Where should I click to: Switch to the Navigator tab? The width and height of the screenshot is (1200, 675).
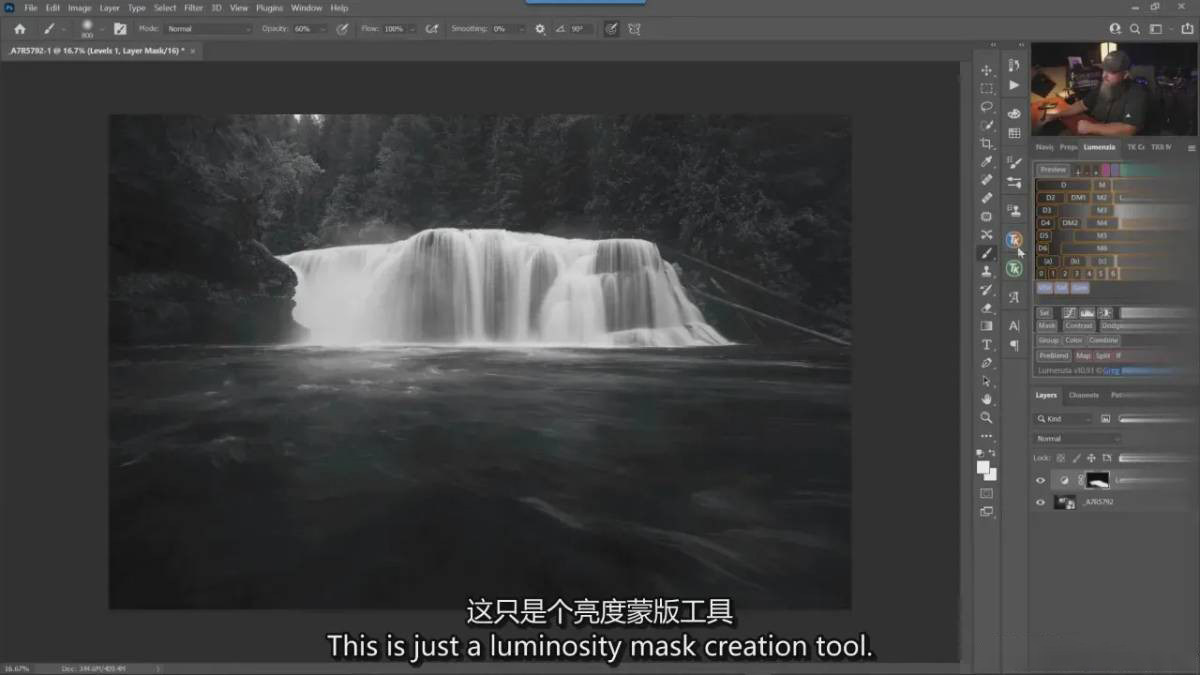point(1045,147)
